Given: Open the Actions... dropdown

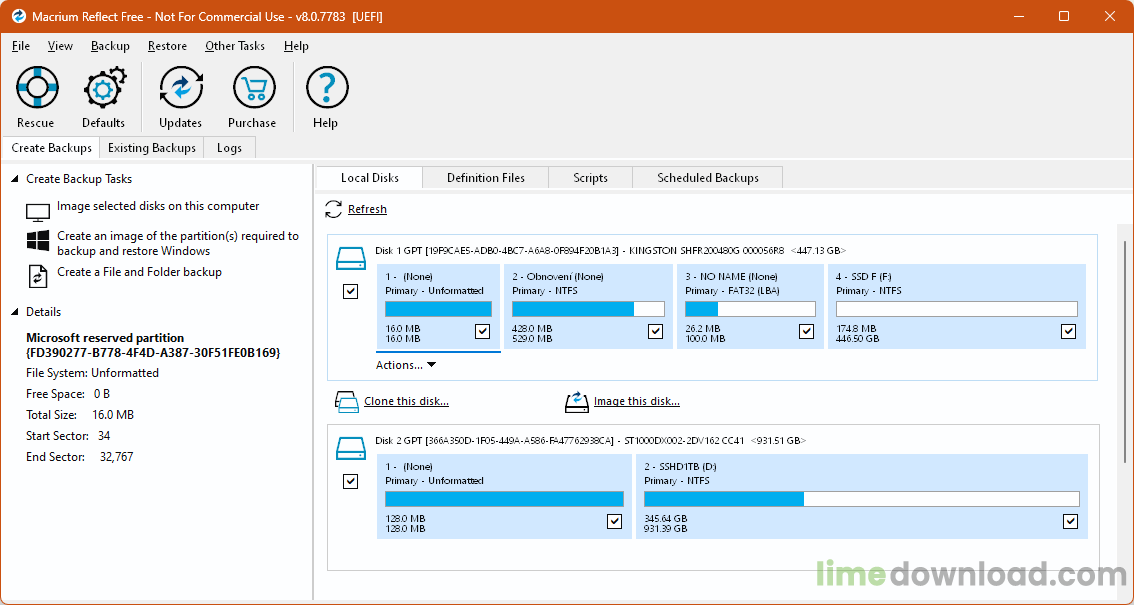Looking at the screenshot, I should click(406, 365).
